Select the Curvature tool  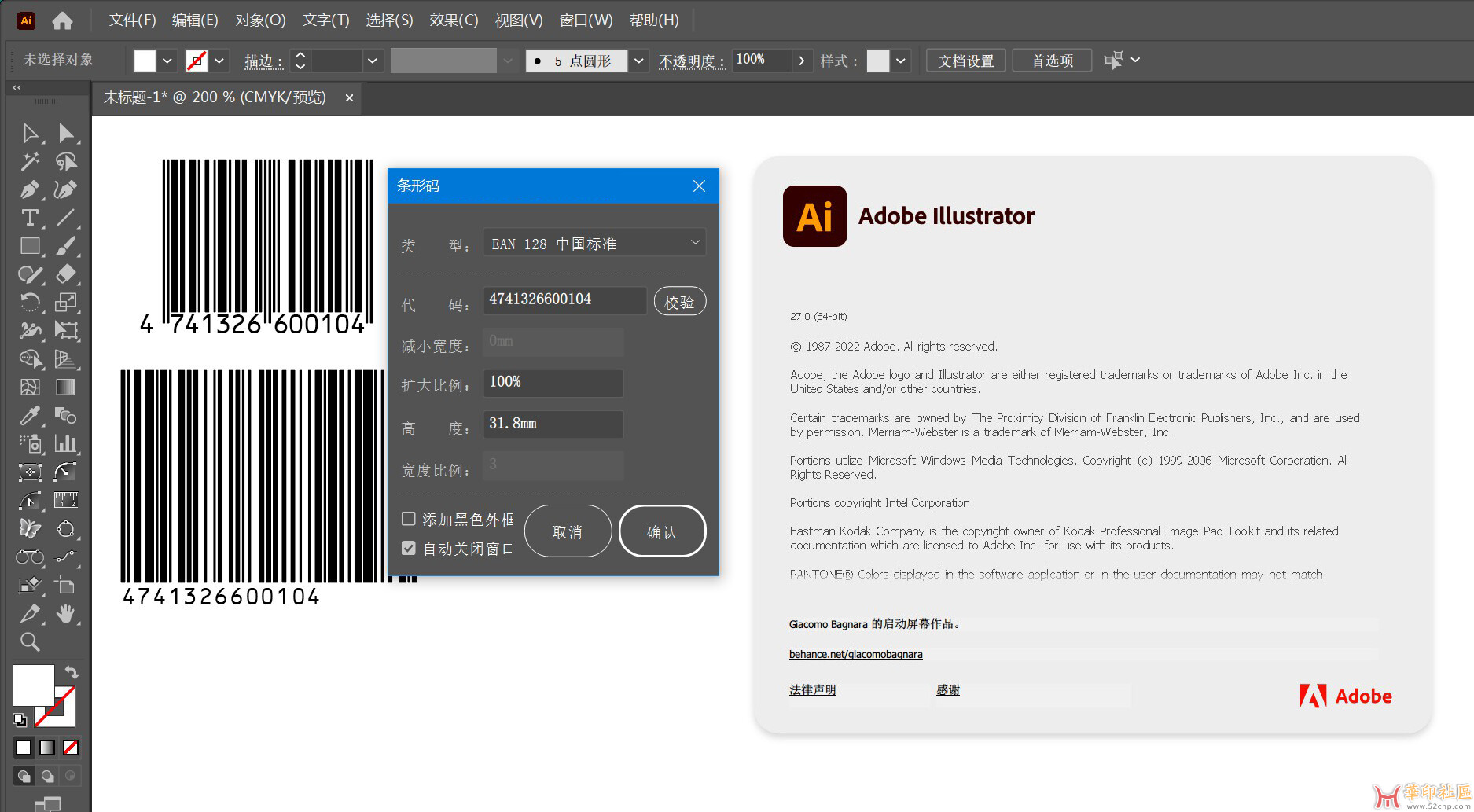66,189
